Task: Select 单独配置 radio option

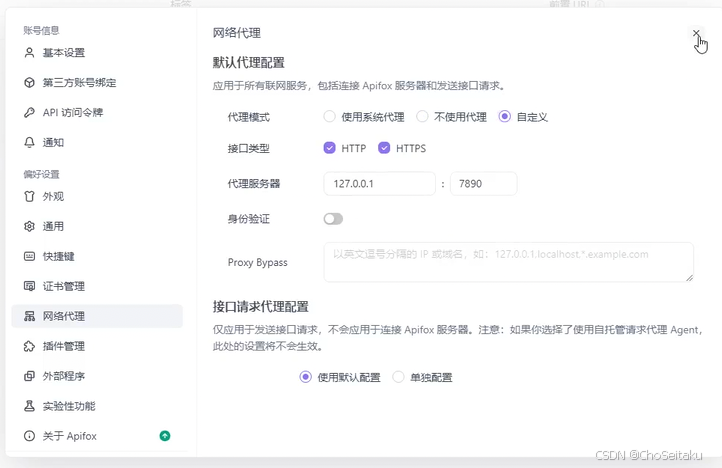Action: point(398,377)
